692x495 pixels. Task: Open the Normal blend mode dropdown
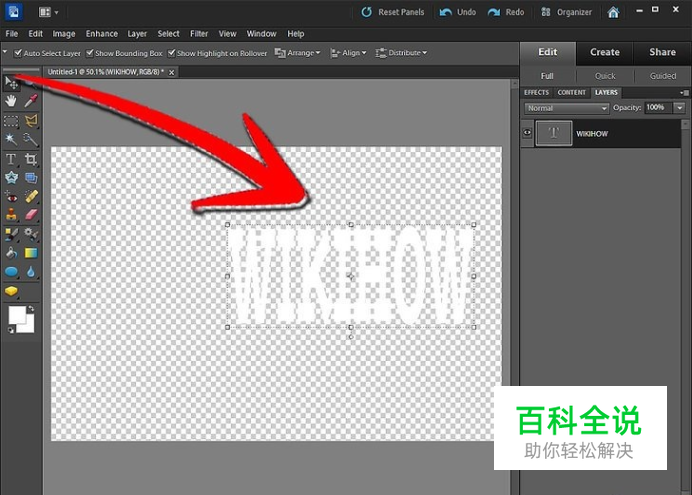pyautogui.click(x=567, y=108)
